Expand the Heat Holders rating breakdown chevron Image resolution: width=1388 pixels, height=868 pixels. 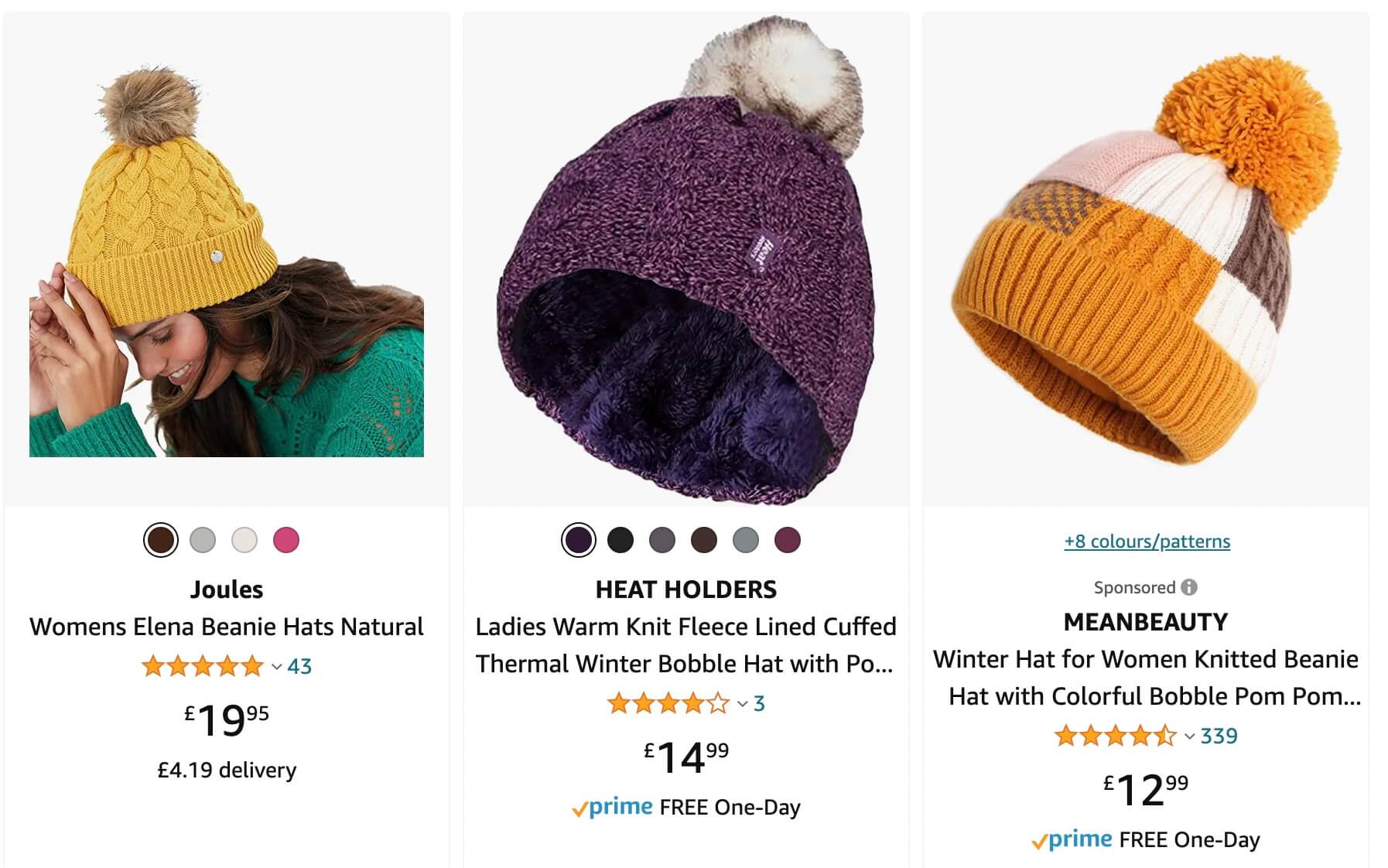pos(742,704)
